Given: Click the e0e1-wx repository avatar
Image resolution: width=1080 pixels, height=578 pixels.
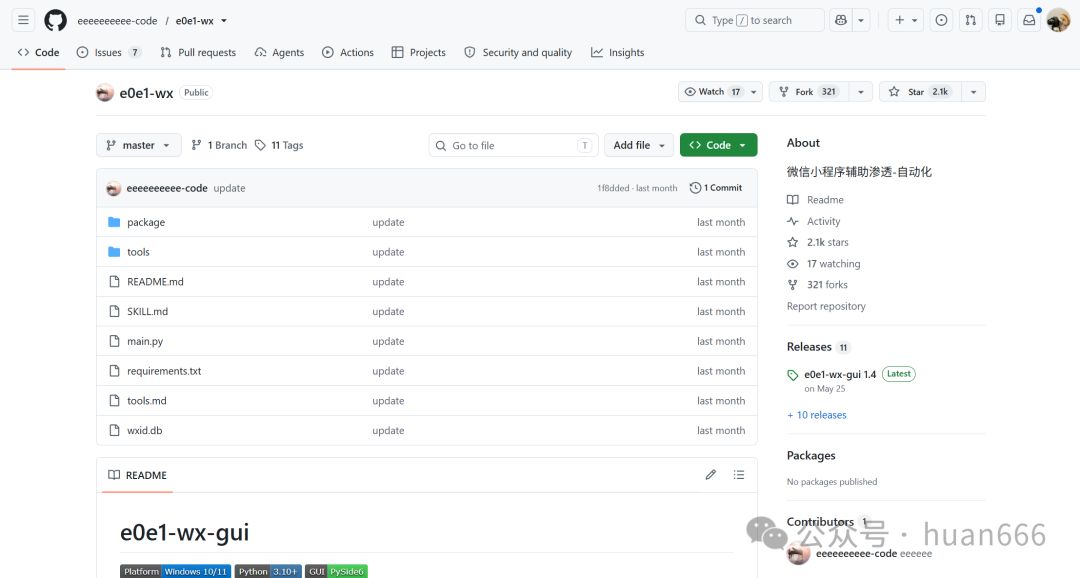Looking at the screenshot, I should click(x=105, y=92).
